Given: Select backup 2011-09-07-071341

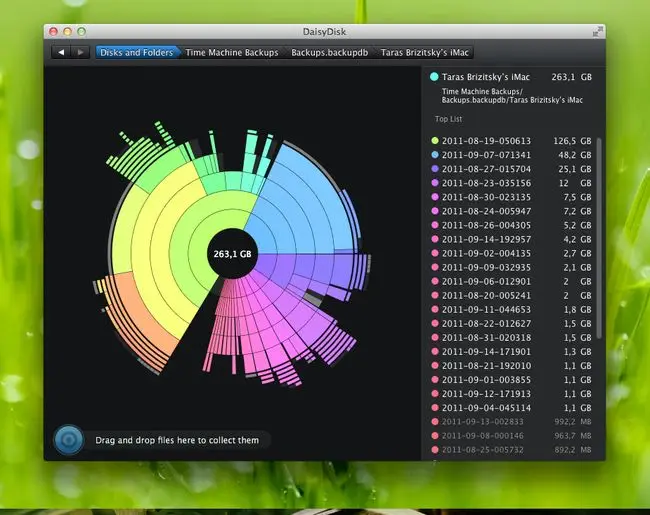Looking at the screenshot, I should 512,155.
